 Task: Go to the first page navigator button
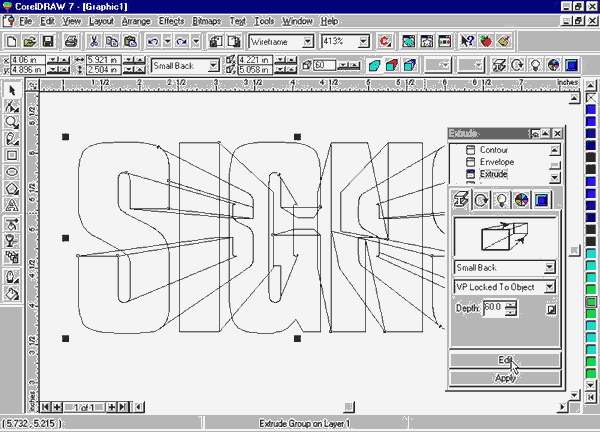(x=45, y=407)
